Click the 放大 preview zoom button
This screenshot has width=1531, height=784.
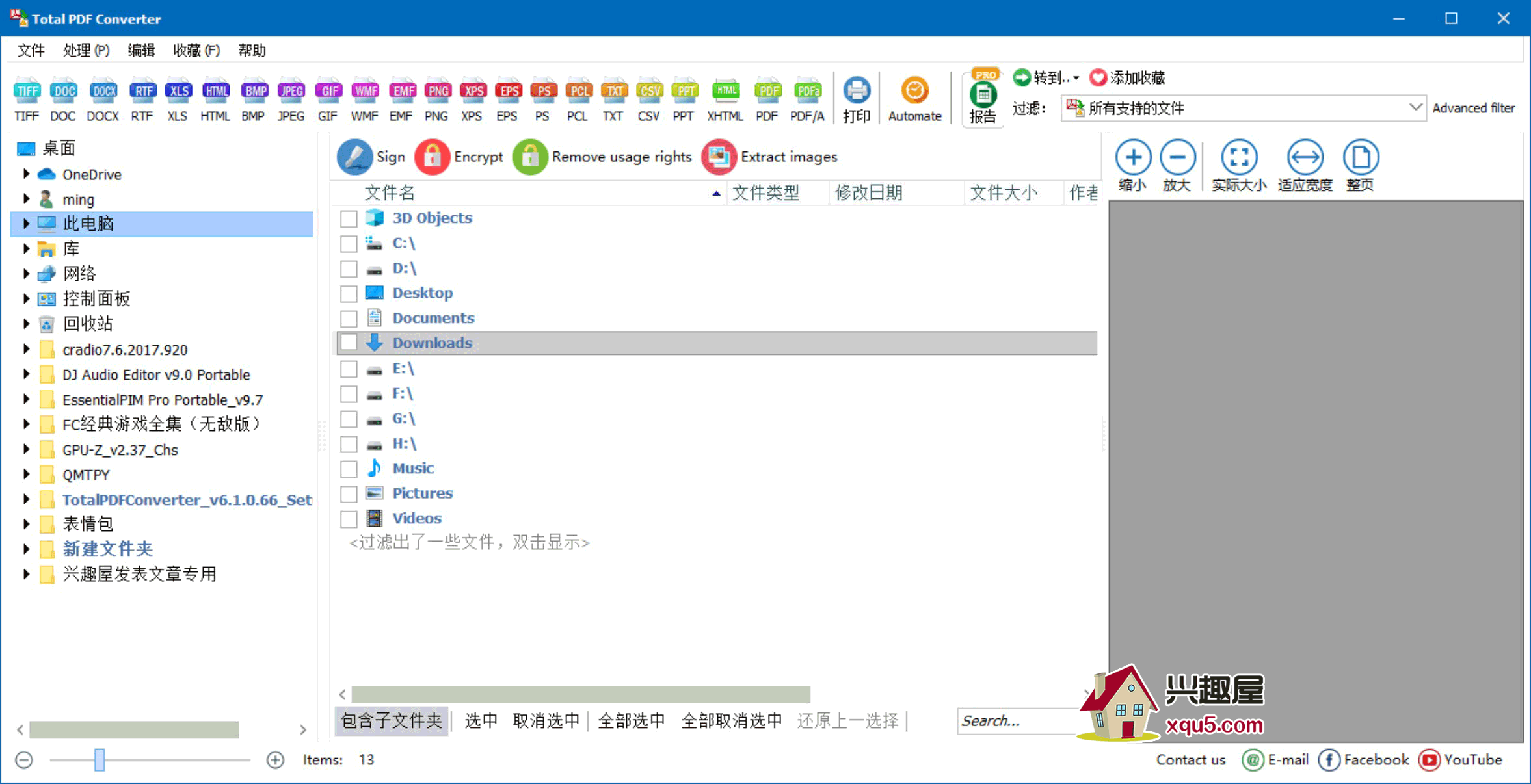[x=1177, y=166]
